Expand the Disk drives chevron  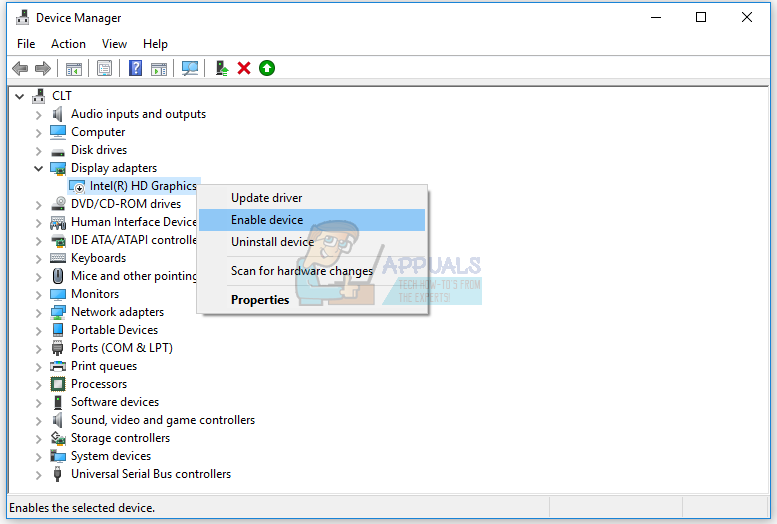click(39, 151)
